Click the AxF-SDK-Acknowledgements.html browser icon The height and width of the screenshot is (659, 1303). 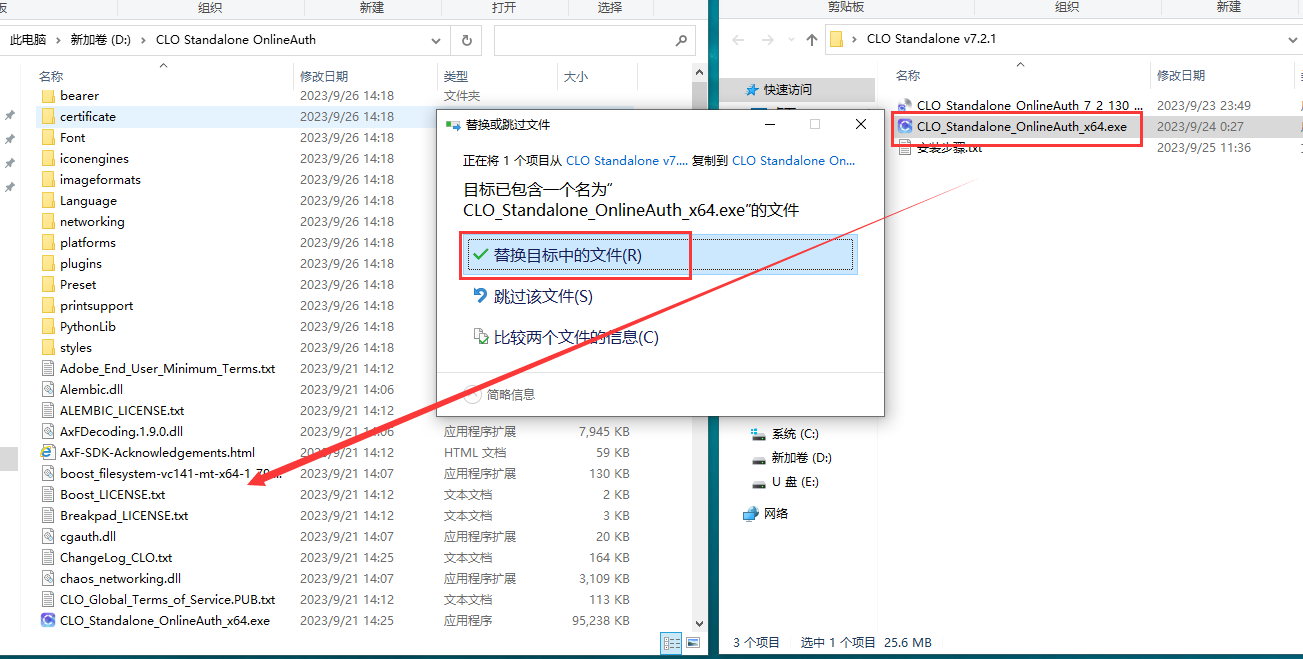tap(48, 453)
